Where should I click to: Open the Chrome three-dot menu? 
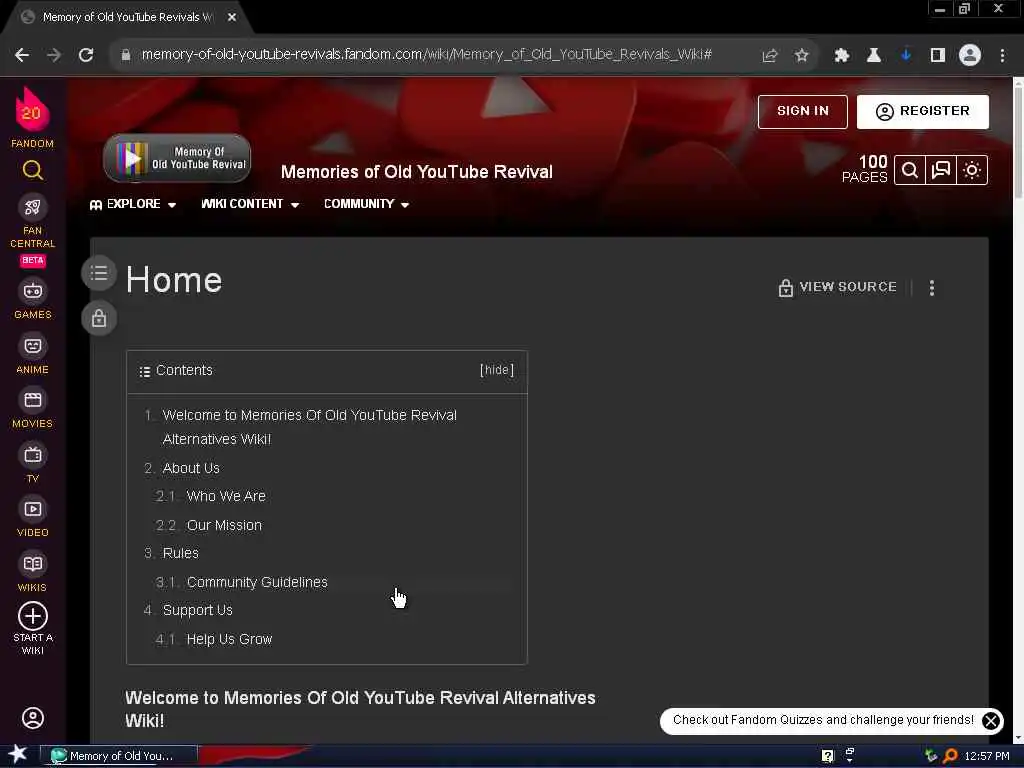(x=1002, y=55)
